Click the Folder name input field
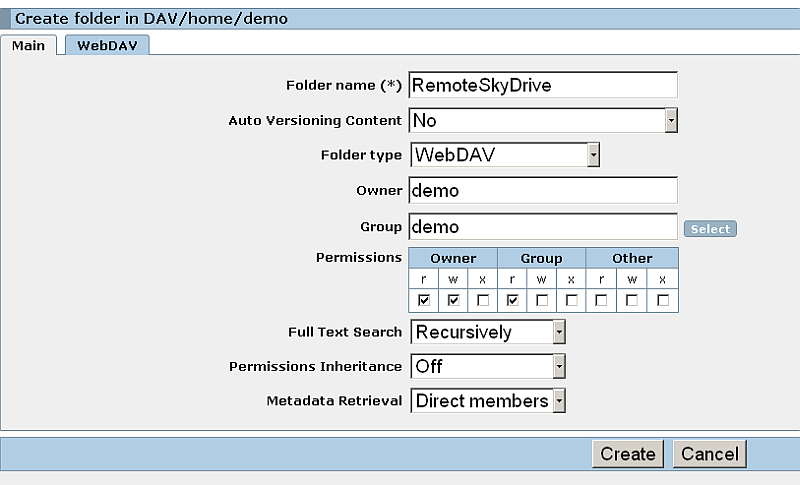This screenshot has height=485, width=800. click(x=543, y=86)
